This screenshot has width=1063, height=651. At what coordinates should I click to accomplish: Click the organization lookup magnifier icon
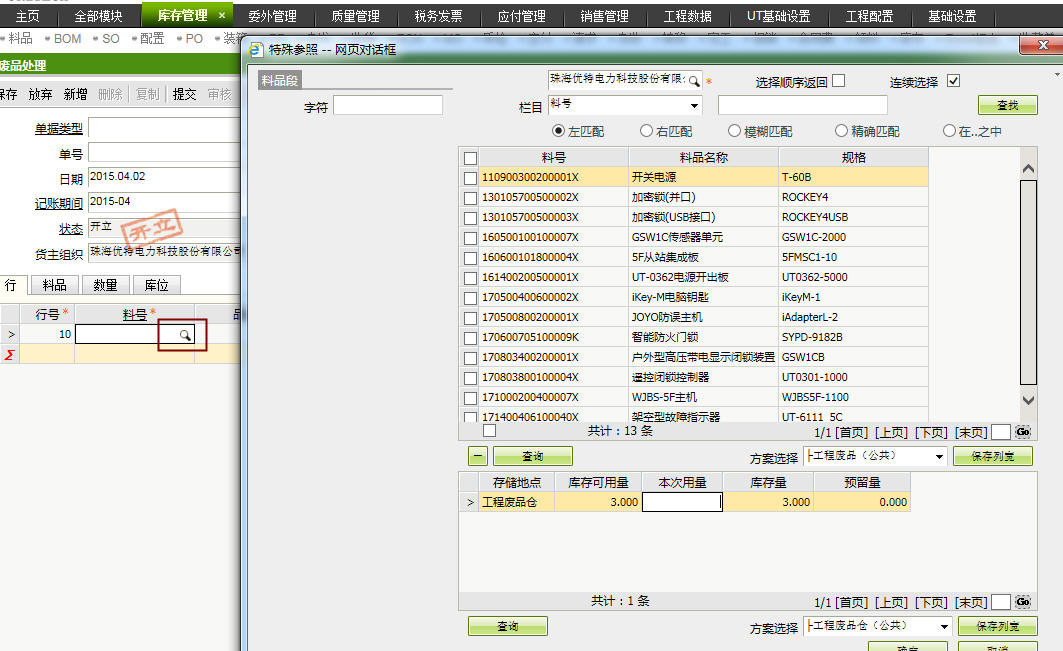694,80
